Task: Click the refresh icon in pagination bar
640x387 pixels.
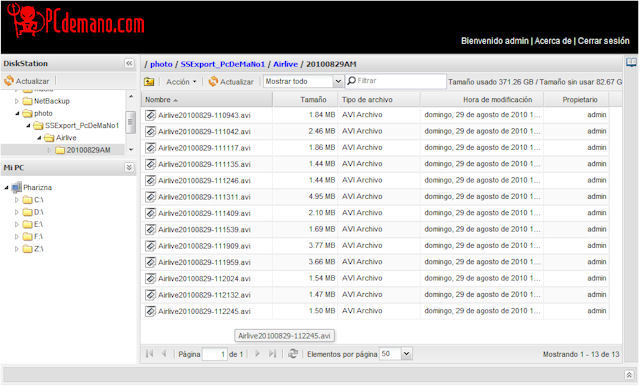Action: (293, 354)
